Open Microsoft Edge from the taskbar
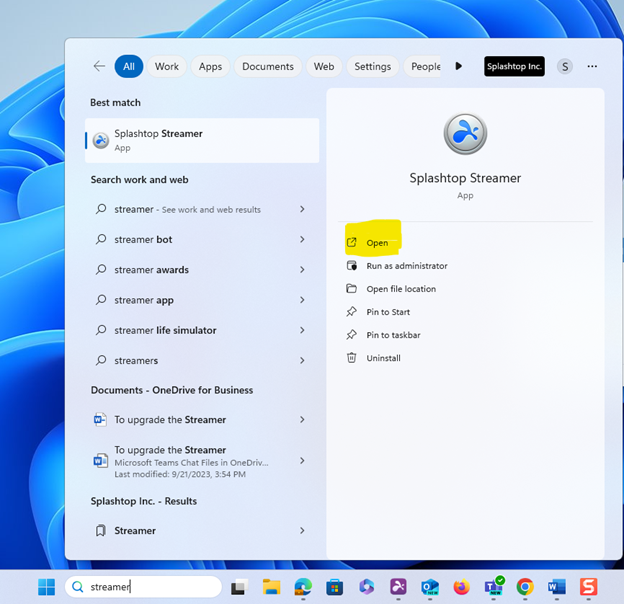624x604 pixels. [x=303, y=587]
